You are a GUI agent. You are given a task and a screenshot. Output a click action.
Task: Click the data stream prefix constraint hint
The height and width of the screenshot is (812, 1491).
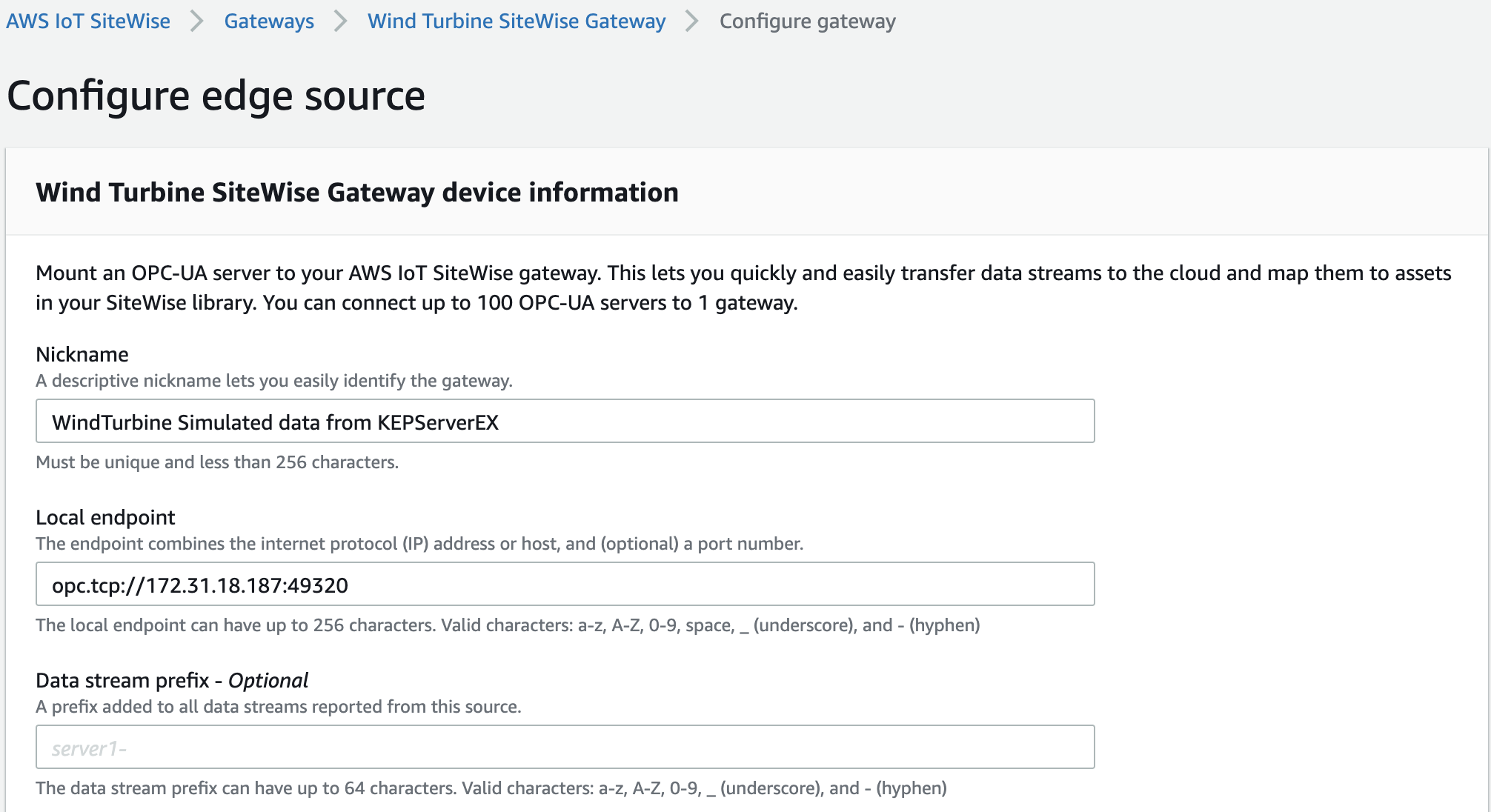491,788
